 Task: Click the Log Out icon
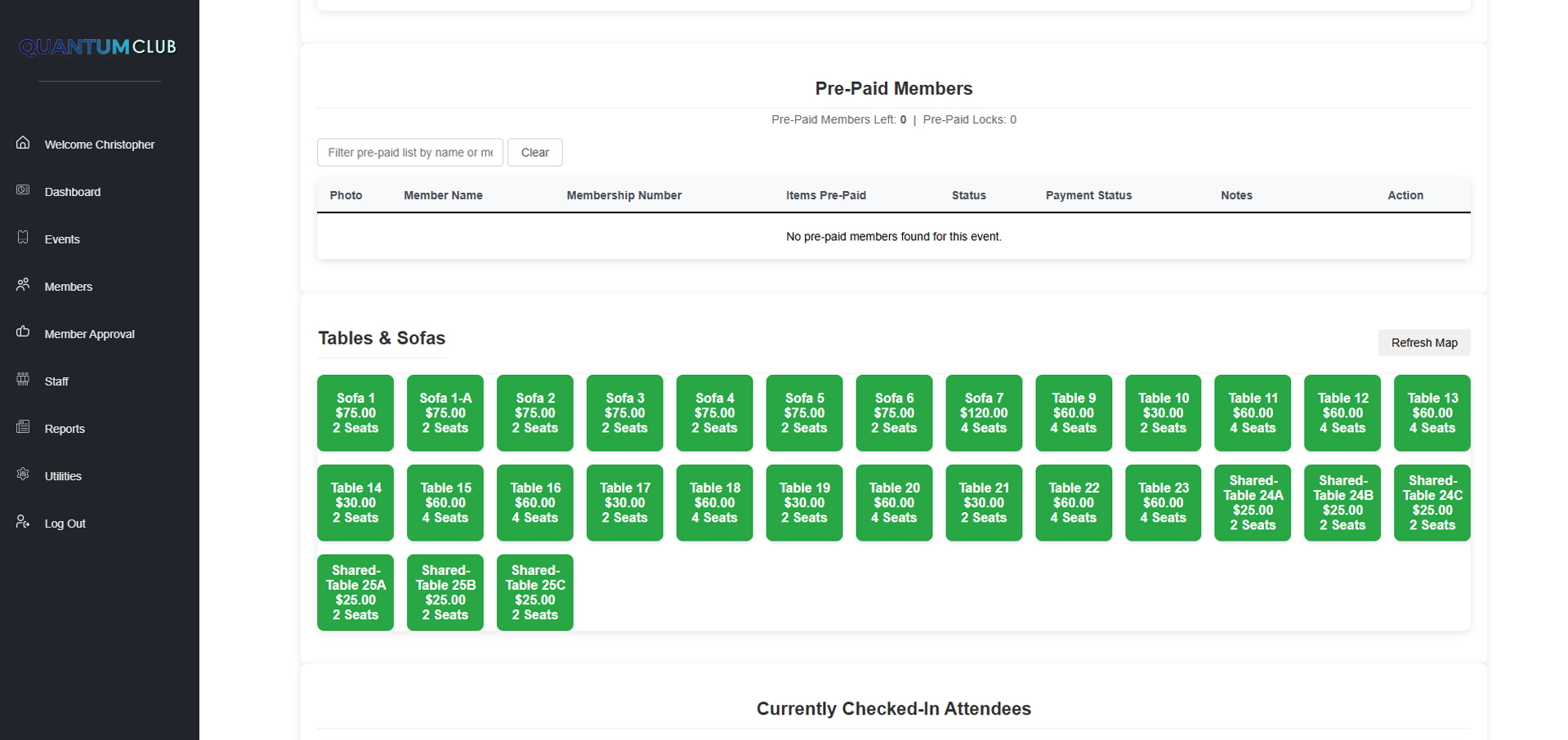23,522
